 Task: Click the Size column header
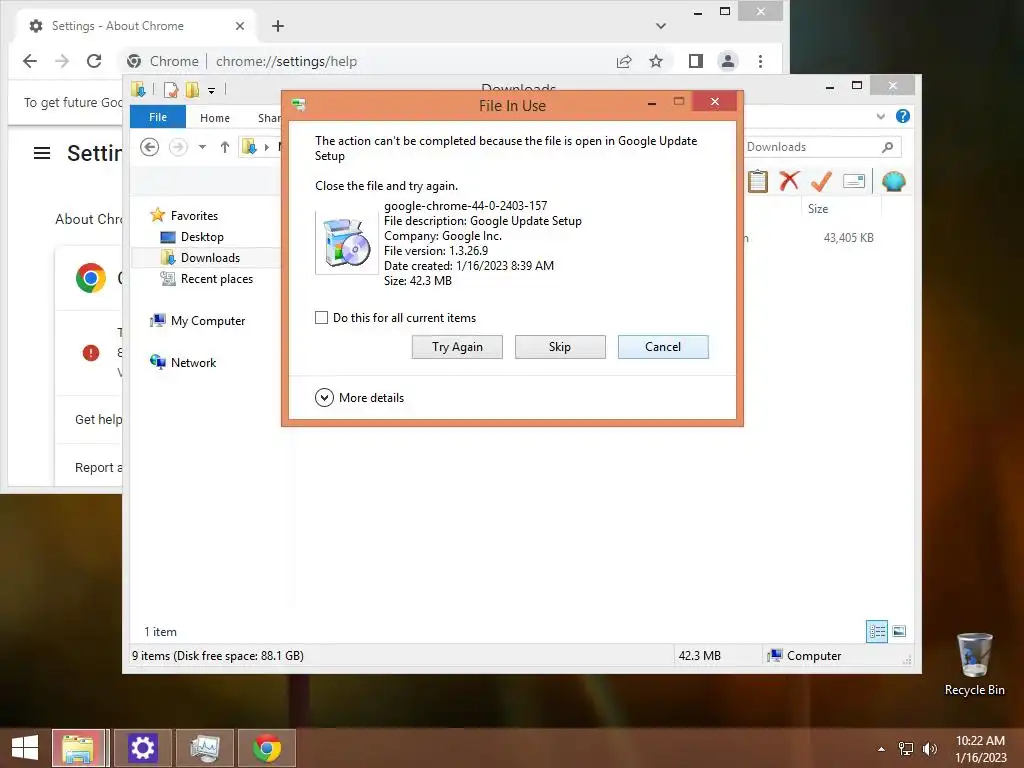(x=840, y=209)
